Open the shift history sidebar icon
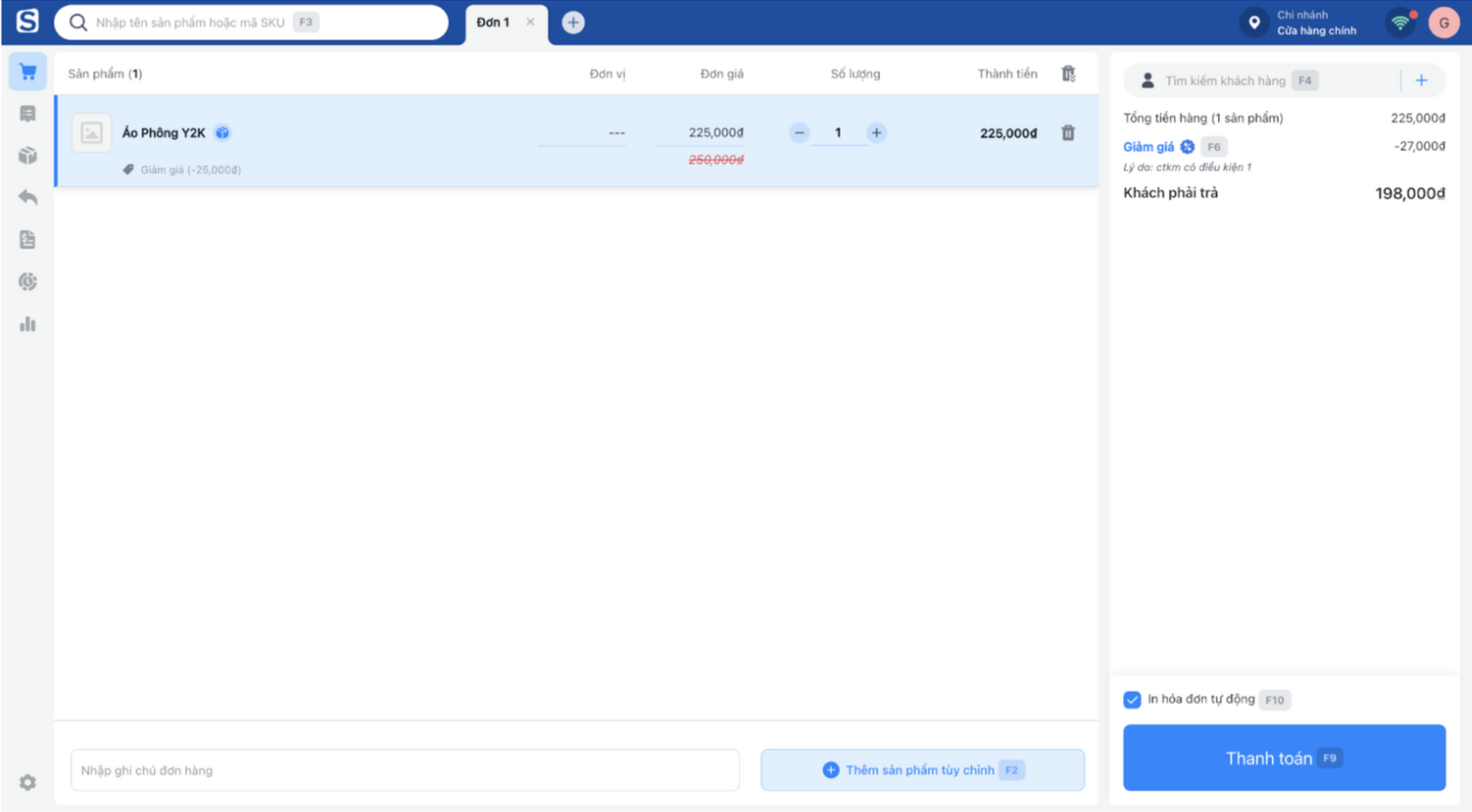 (x=27, y=281)
